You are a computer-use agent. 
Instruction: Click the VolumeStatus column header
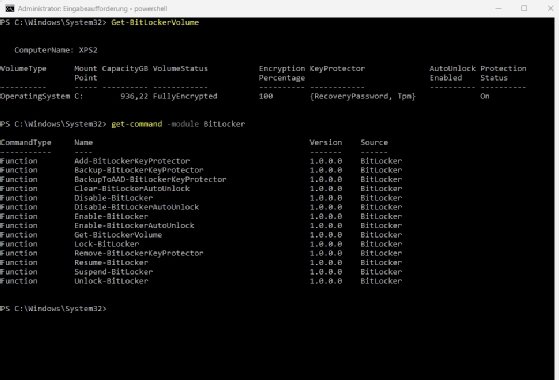click(x=180, y=68)
